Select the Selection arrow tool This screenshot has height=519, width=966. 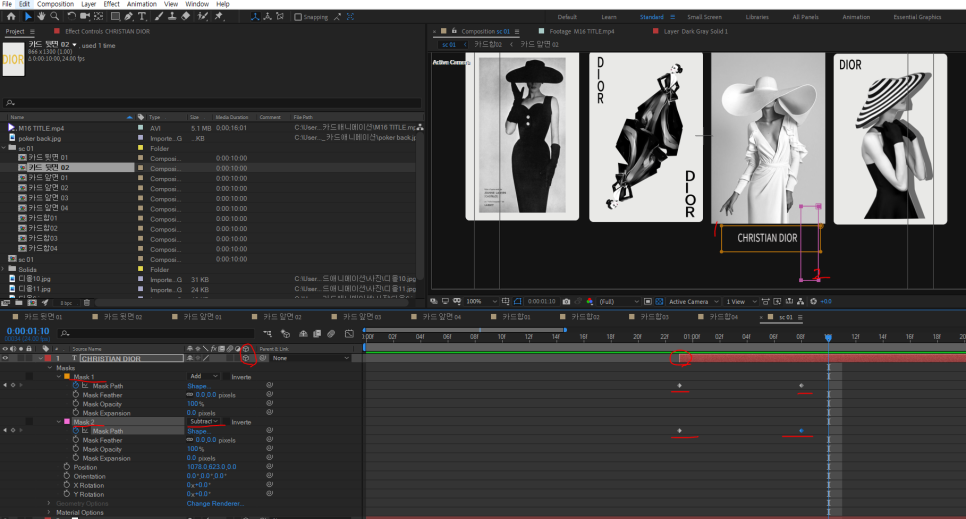coord(28,17)
